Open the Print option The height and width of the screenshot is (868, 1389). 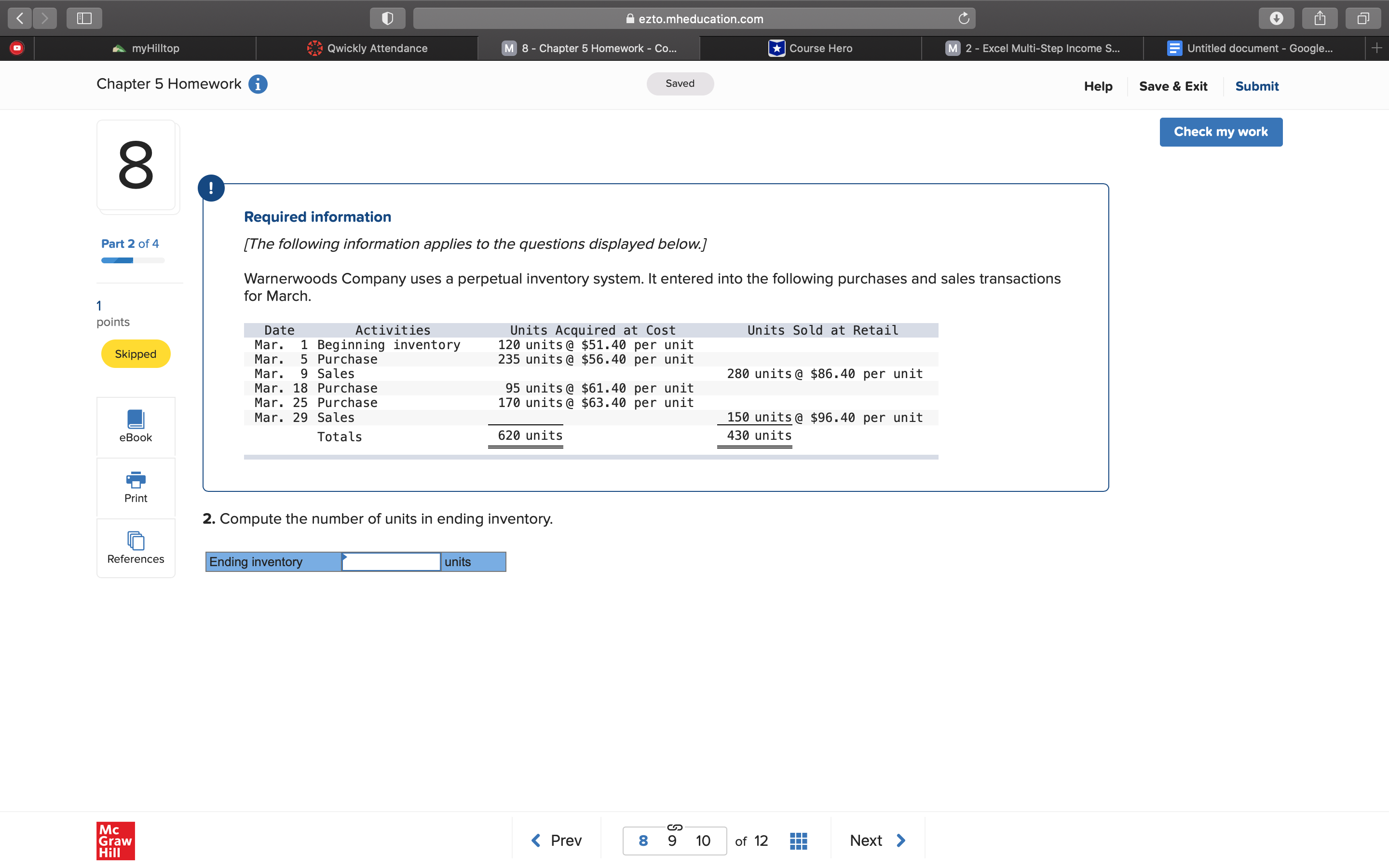(x=136, y=488)
